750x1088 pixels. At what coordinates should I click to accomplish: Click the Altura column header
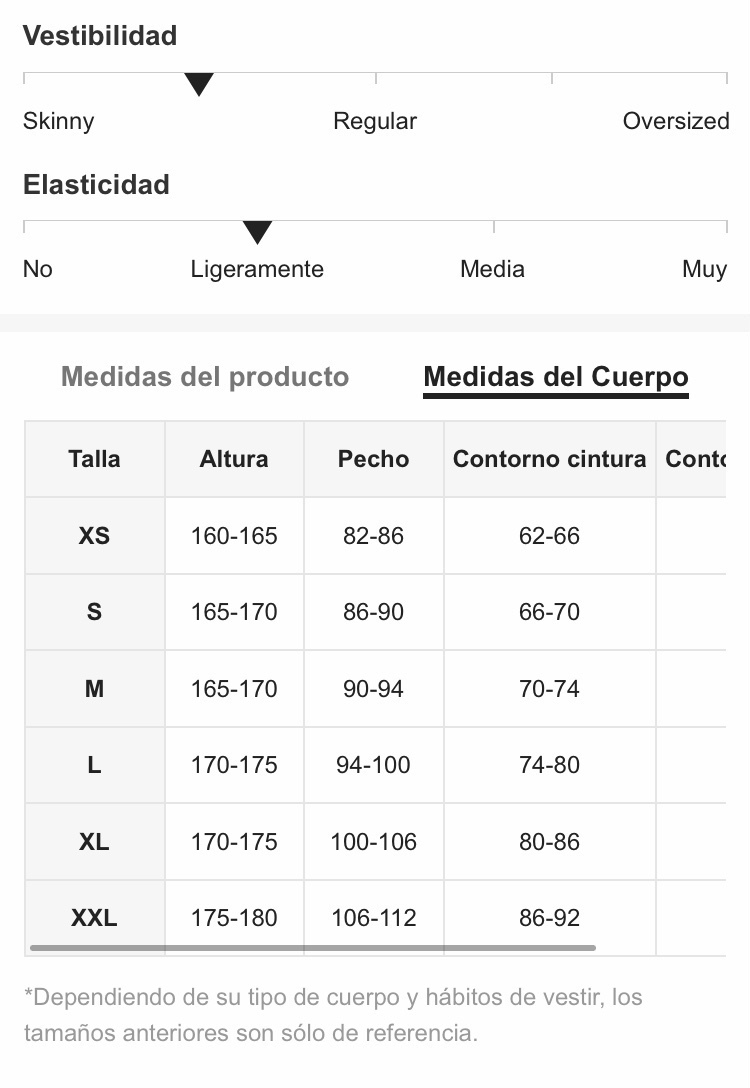[234, 459]
